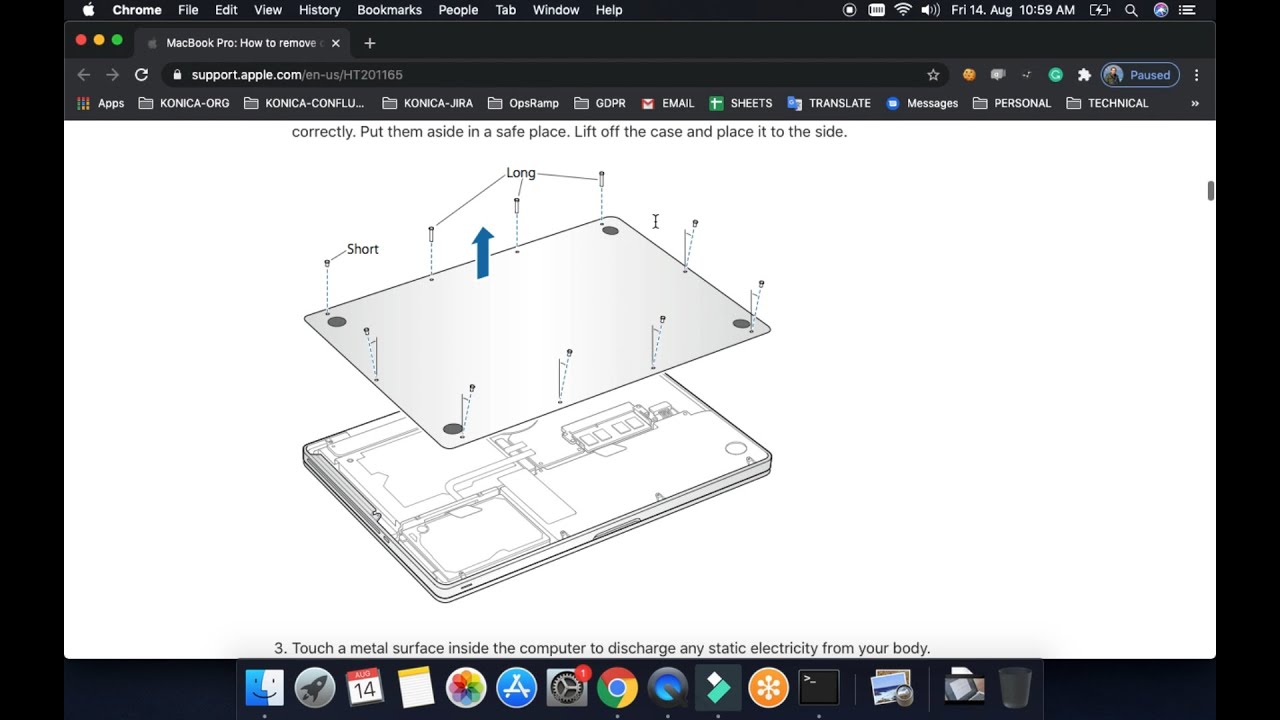Expand the PERSONAL bookmark folder
Viewport: 1280px width, 720px height.
[x=1012, y=103]
